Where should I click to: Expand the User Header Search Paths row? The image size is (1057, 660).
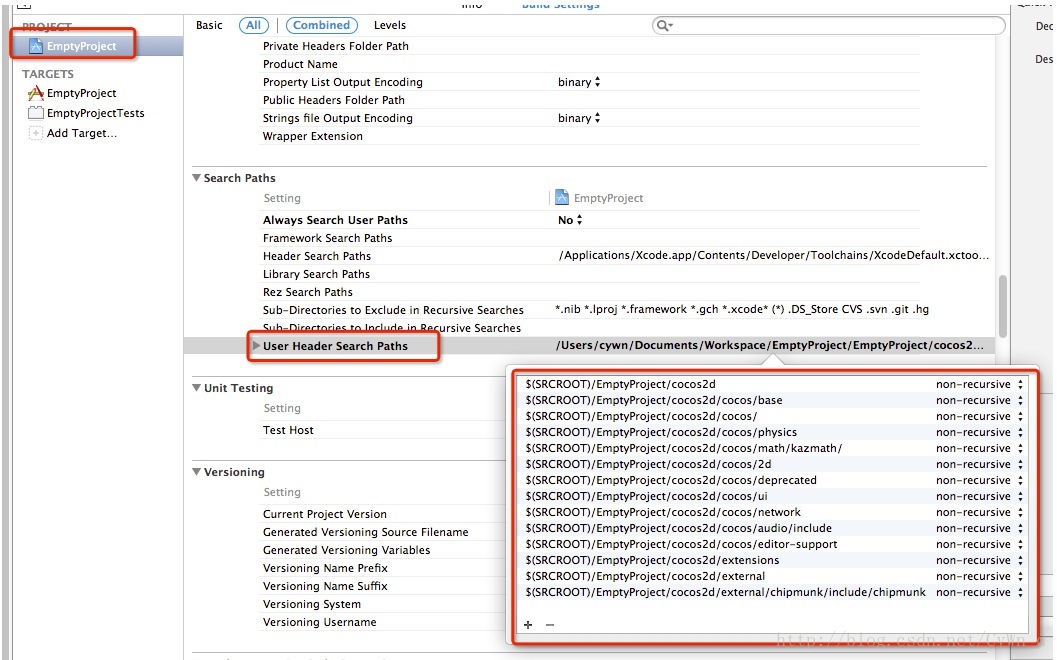coord(256,345)
